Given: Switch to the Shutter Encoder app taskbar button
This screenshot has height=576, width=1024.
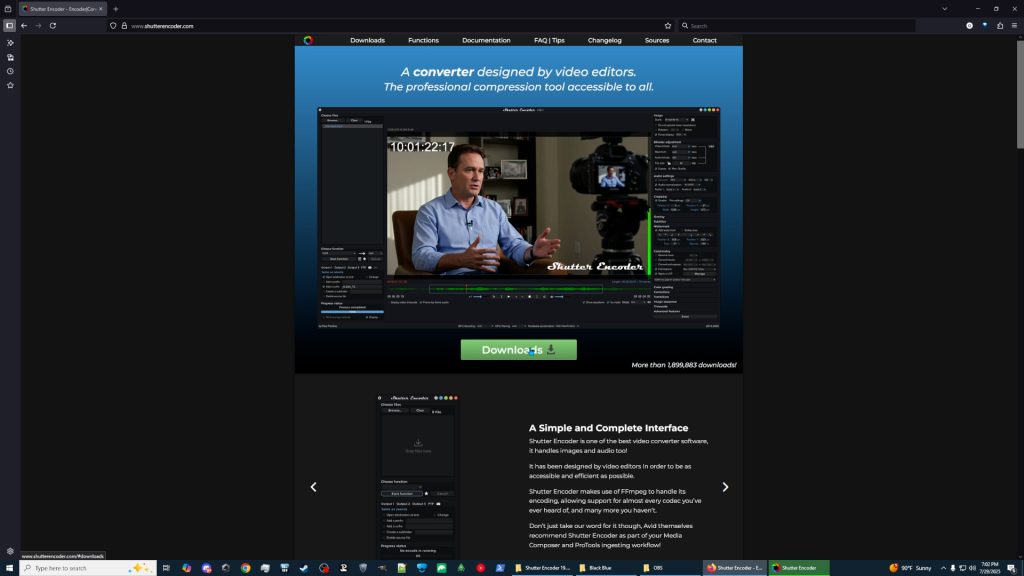Looking at the screenshot, I should (x=799, y=568).
